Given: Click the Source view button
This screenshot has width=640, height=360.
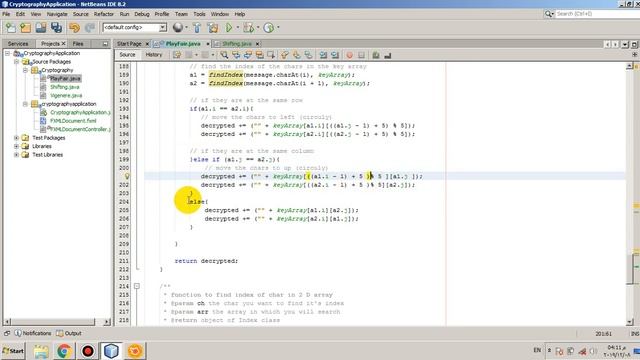Looking at the screenshot, I should tap(127, 55).
